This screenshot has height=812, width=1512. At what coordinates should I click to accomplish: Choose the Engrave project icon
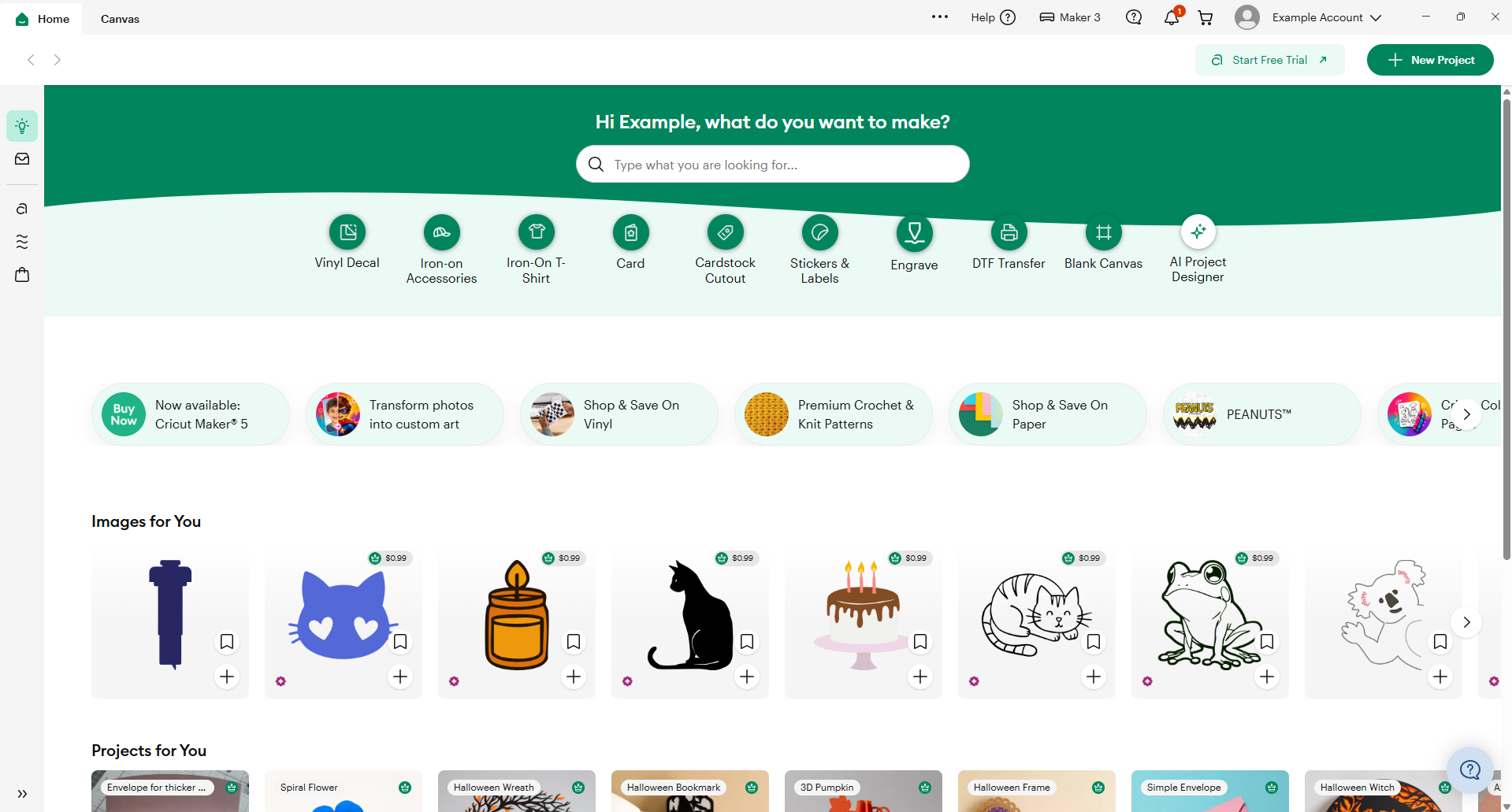coord(915,232)
